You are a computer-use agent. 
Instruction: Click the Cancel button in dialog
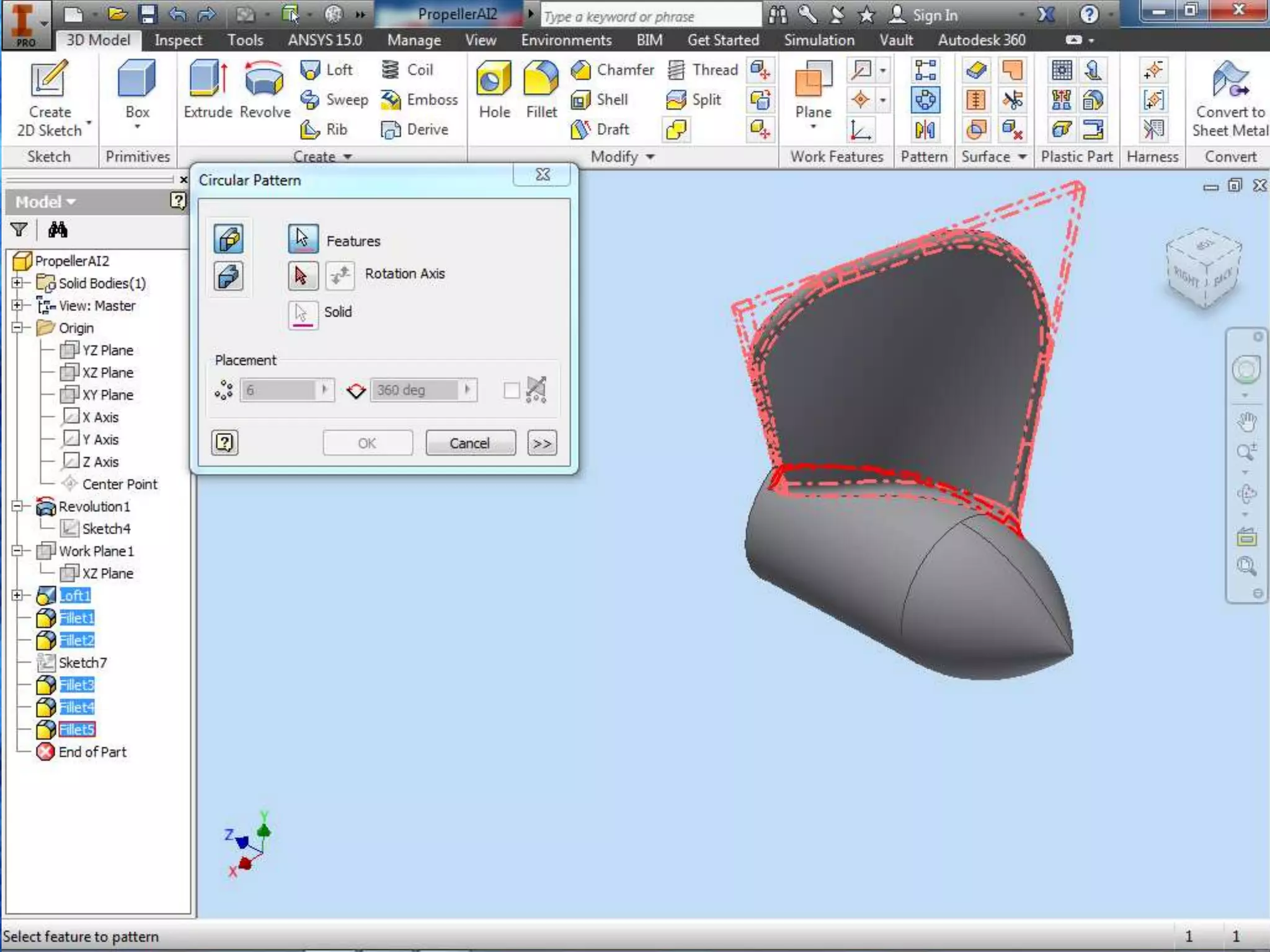click(x=469, y=443)
